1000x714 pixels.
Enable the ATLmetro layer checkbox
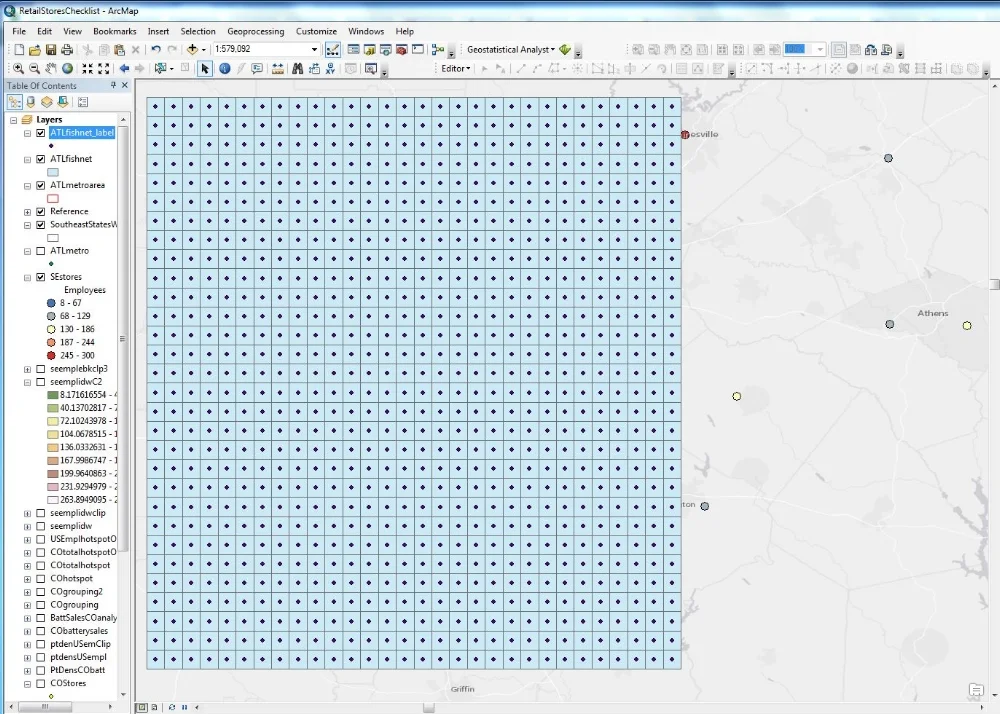click(41, 251)
